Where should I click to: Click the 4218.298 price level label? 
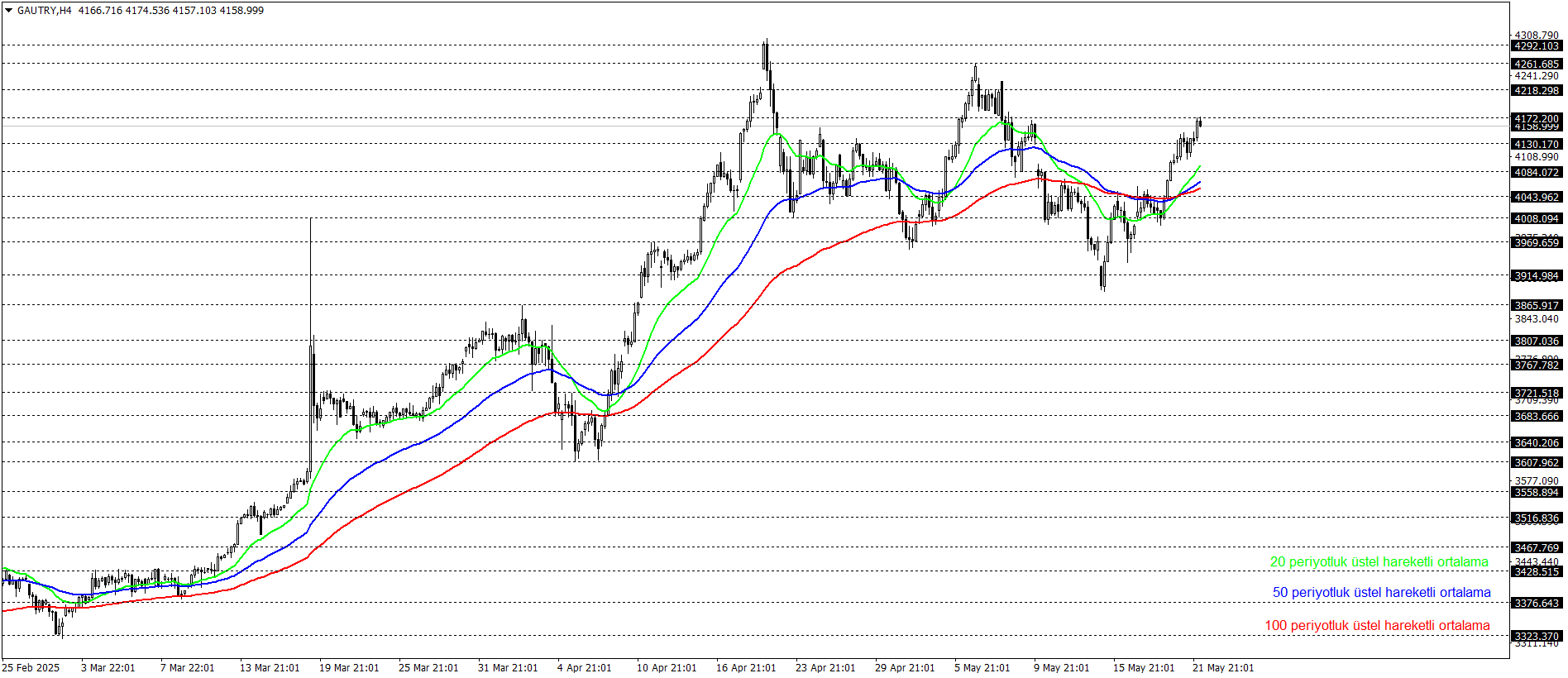pyautogui.click(x=1537, y=91)
